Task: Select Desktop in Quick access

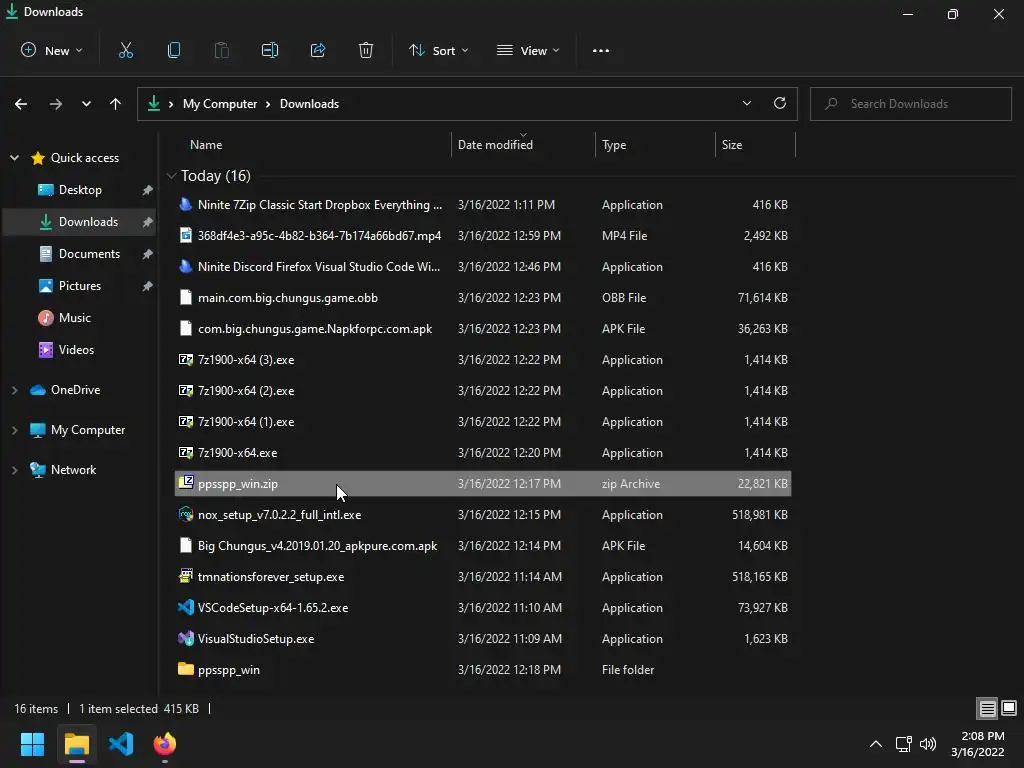Action: click(x=80, y=189)
